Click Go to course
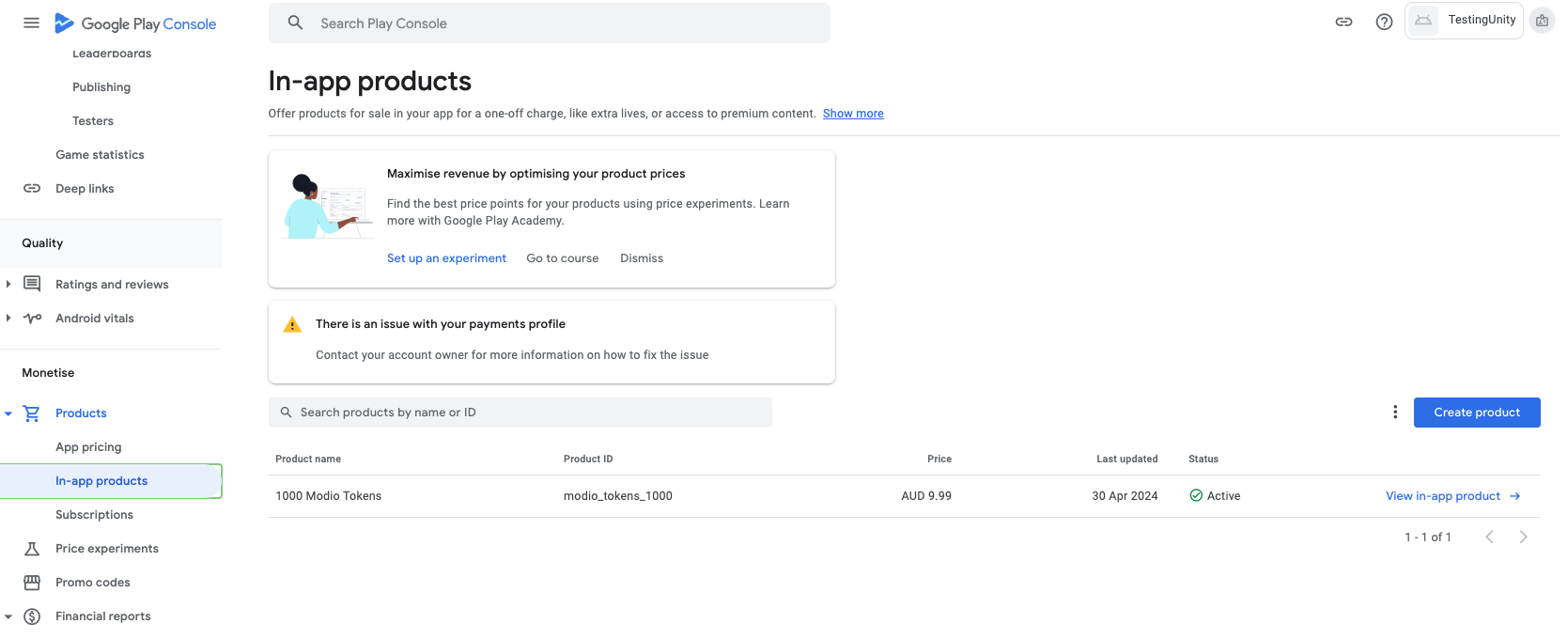This screenshot has height=639, width=1568. (563, 257)
